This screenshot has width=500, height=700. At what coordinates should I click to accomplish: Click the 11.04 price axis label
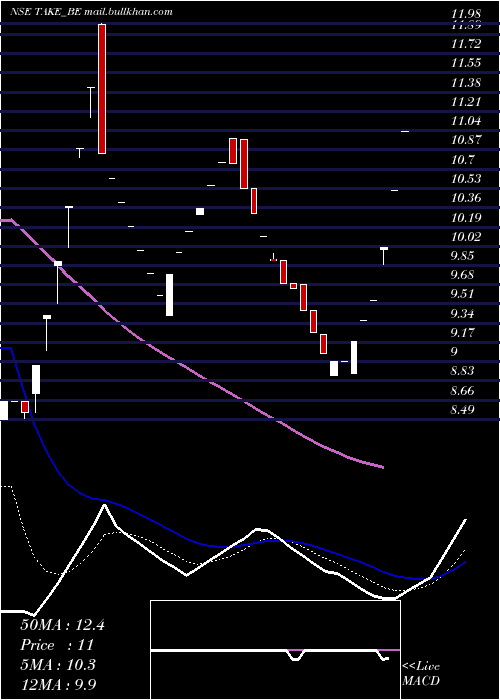pyautogui.click(x=467, y=121)
